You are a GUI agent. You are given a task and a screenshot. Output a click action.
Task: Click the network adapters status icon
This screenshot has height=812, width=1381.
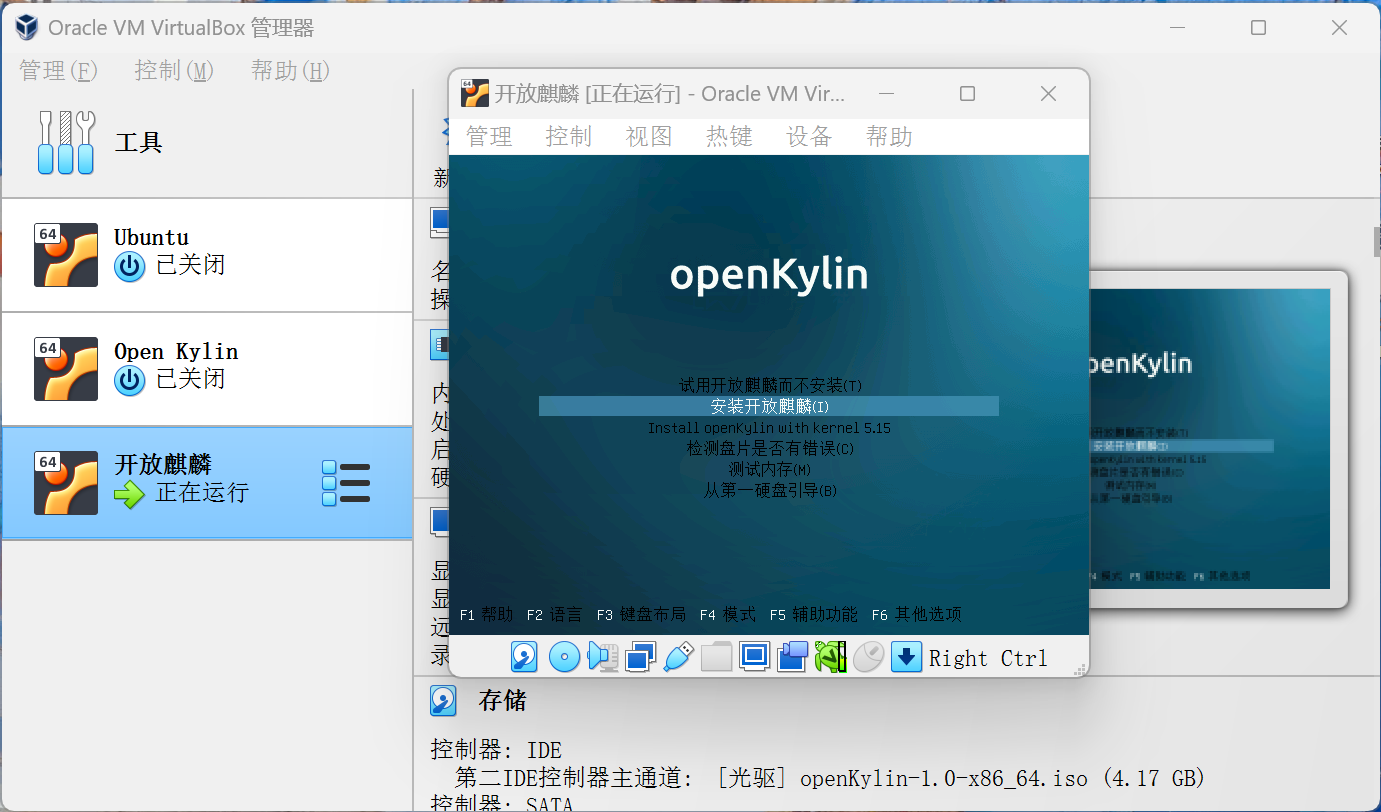640,657
